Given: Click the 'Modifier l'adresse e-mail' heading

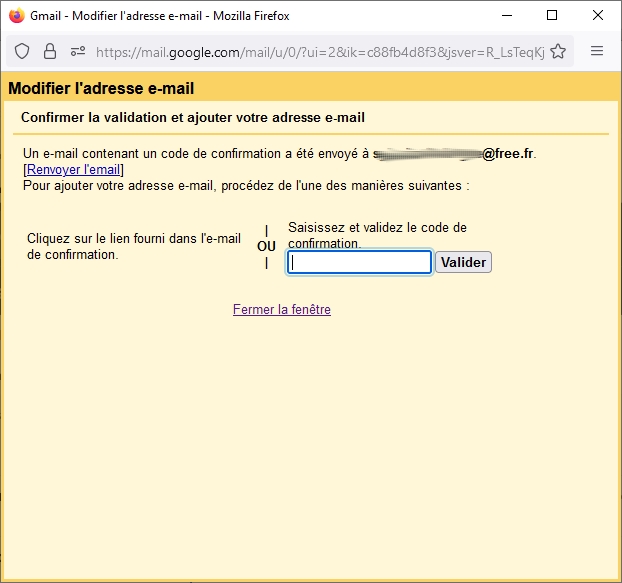Looking at the screenshot, I should pyautogui.click(x=101, y=88).
